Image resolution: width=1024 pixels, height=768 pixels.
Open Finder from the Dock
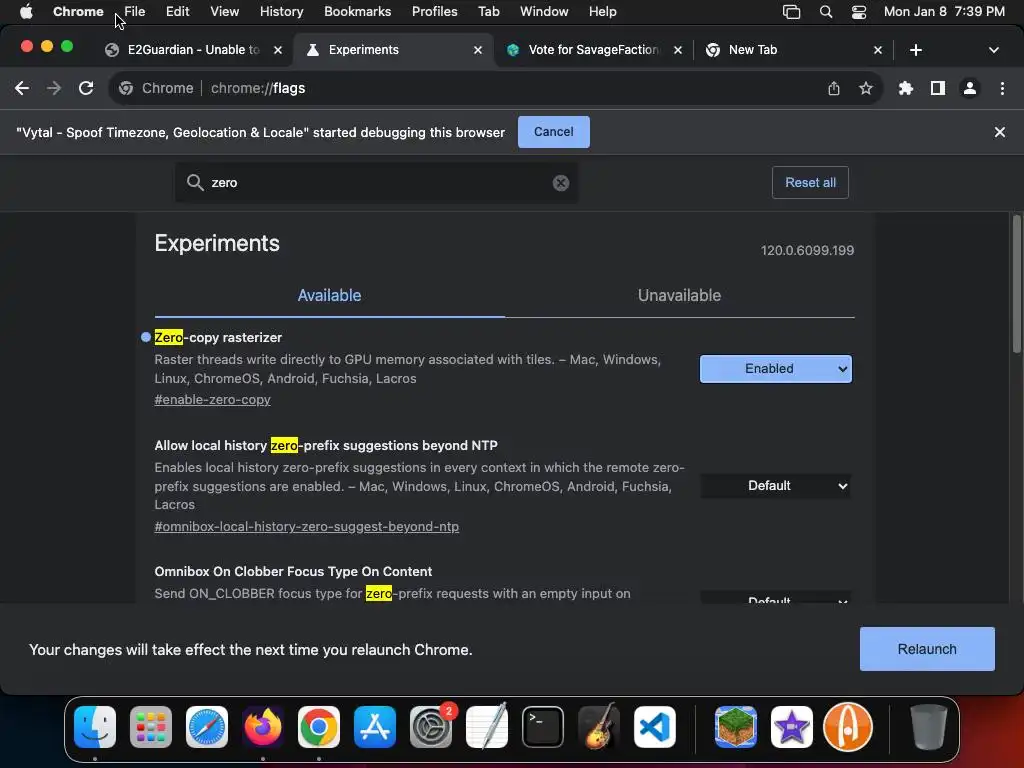click(95, 727)
